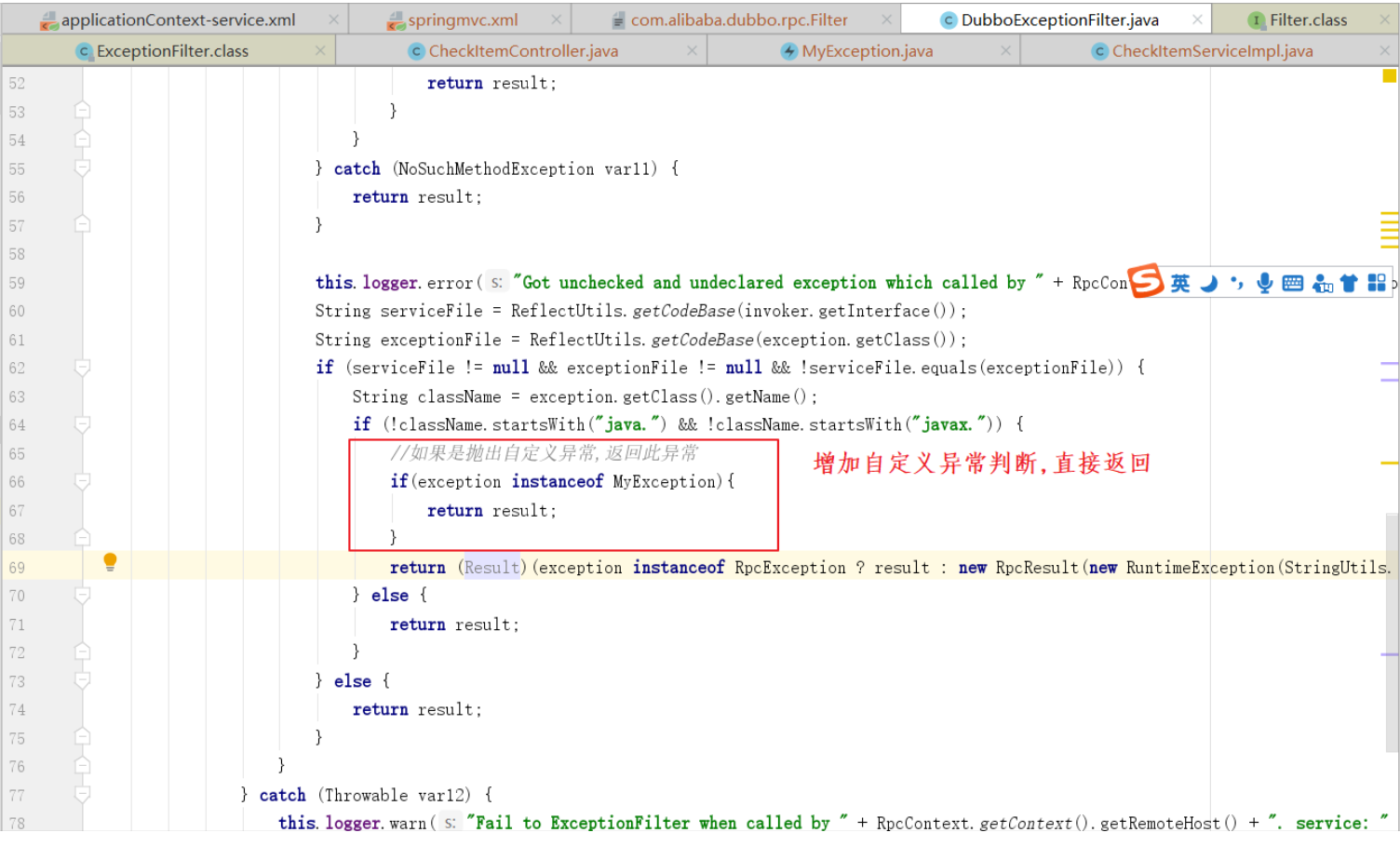
Task: Collapse the if block fold at line 62
Action: point(82,367)
